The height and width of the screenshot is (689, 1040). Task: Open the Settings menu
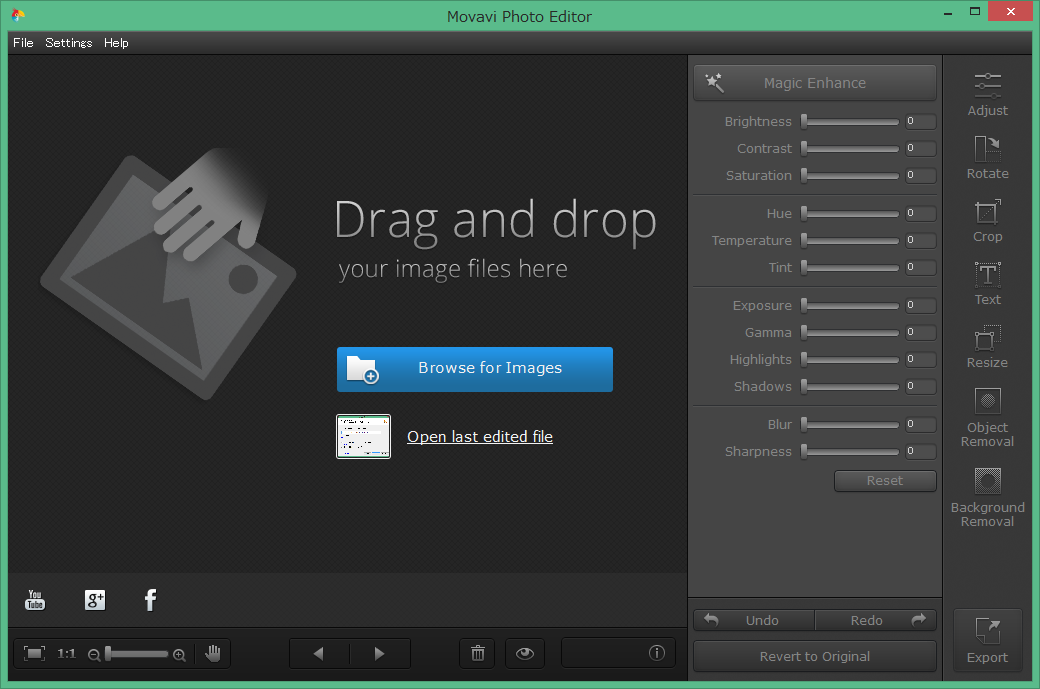pyautogui.click(x=68, y=43)
